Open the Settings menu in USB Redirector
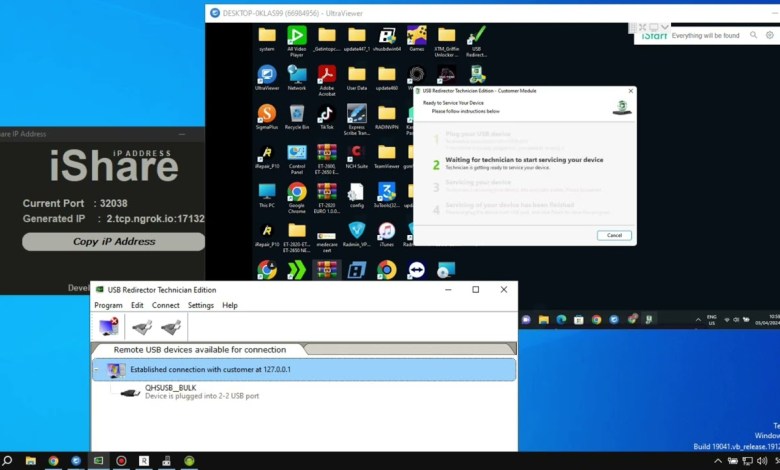The image size is (780, 470). [x=200, y=305]
